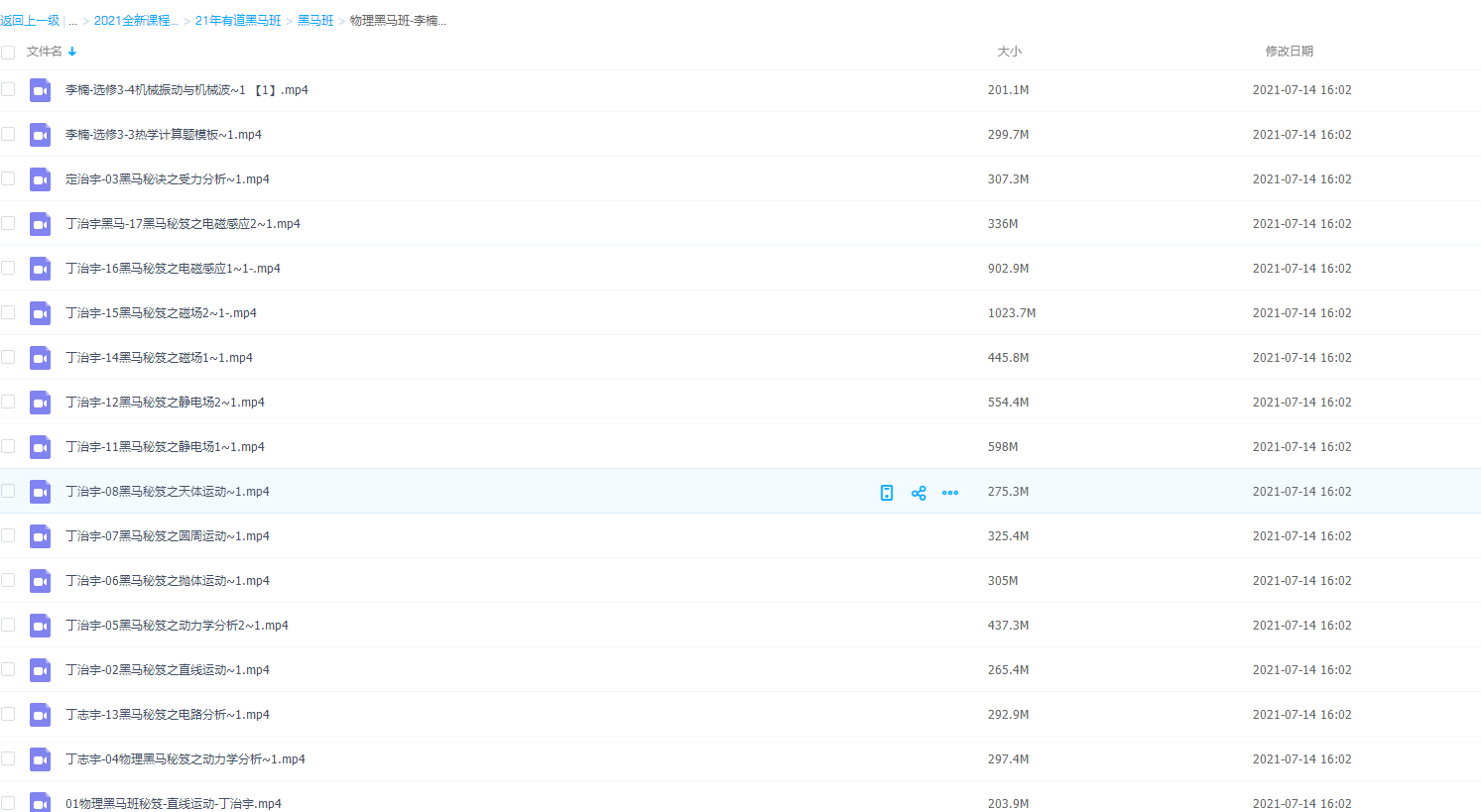Click video icon for 丁治宇-07黑马秘笈之圆周运动 file
This screenshot has height=812, width=1481.
pyautogui.click(x=40, y=536)
